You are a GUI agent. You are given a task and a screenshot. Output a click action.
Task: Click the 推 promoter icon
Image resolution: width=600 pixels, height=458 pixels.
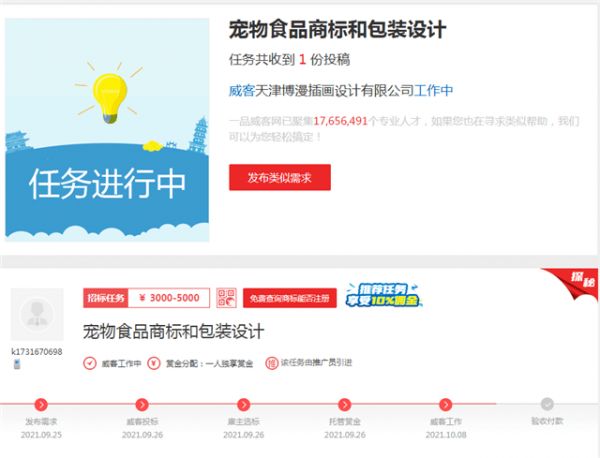point(271,363)
